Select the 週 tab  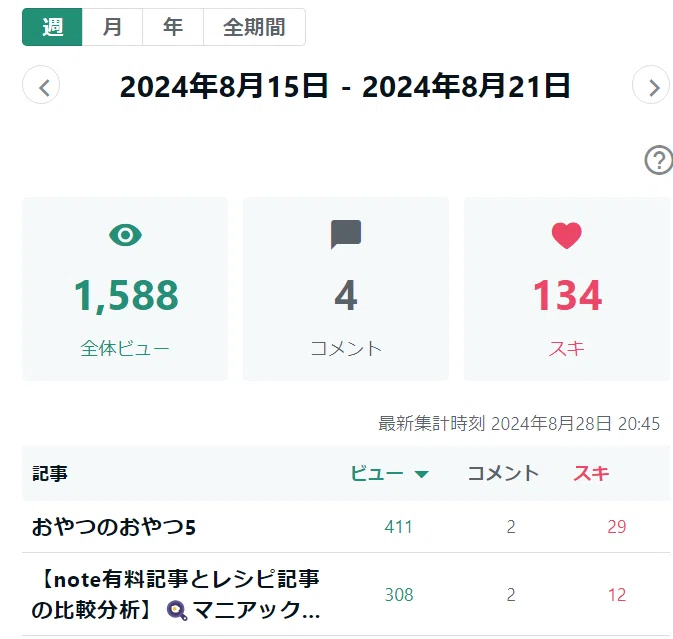click(52, 27)
